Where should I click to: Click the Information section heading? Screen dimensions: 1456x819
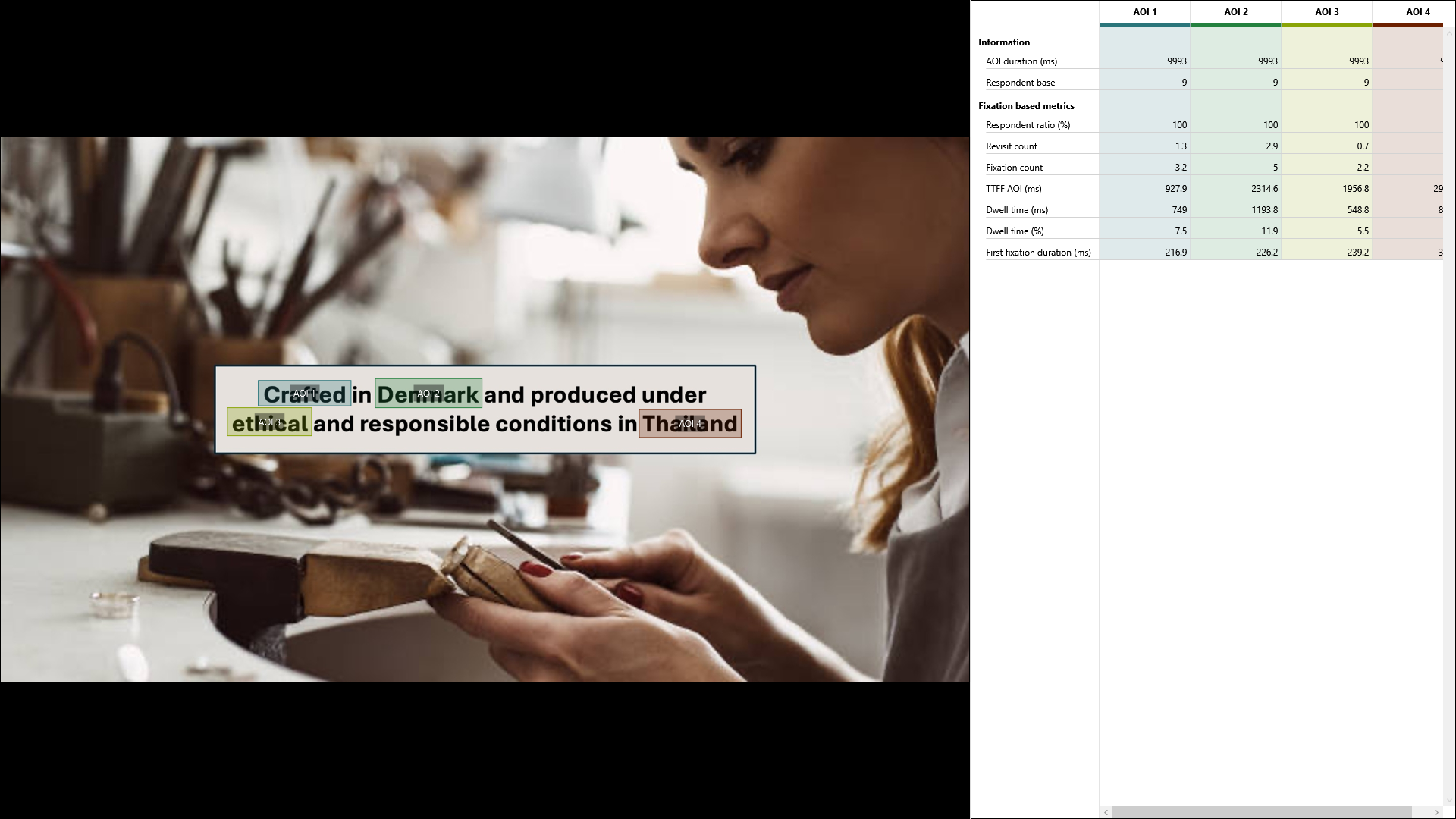point(1004,42)
